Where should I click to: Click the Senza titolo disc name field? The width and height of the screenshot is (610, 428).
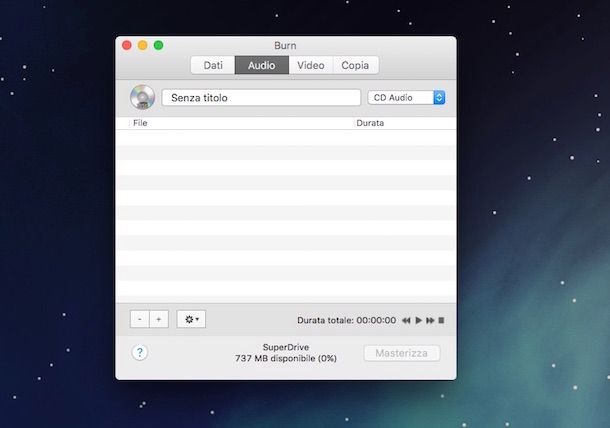[x=262, y=98]
